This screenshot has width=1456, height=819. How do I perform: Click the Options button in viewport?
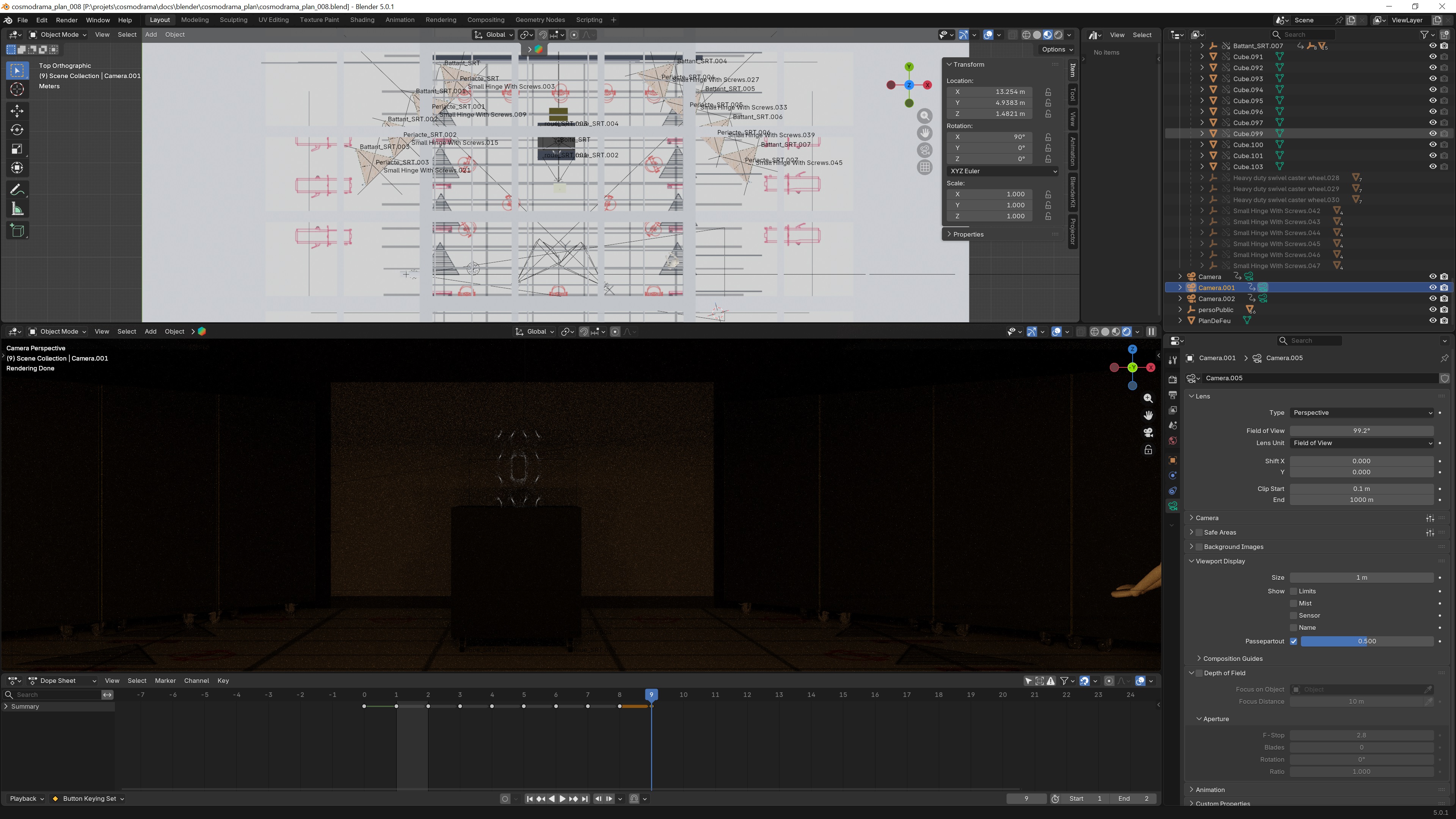[1056, 49]
